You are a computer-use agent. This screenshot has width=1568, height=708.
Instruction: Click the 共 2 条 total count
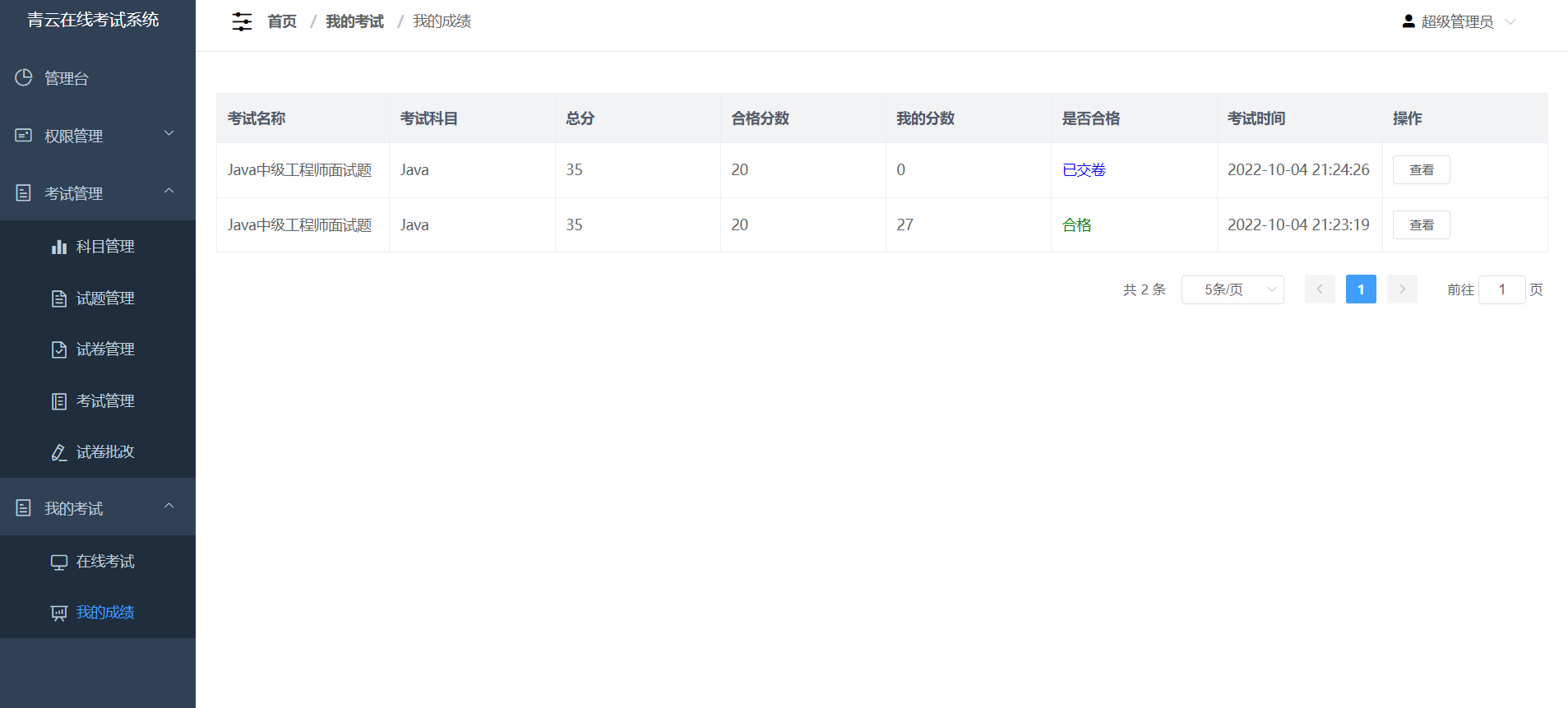(1145, 289)
